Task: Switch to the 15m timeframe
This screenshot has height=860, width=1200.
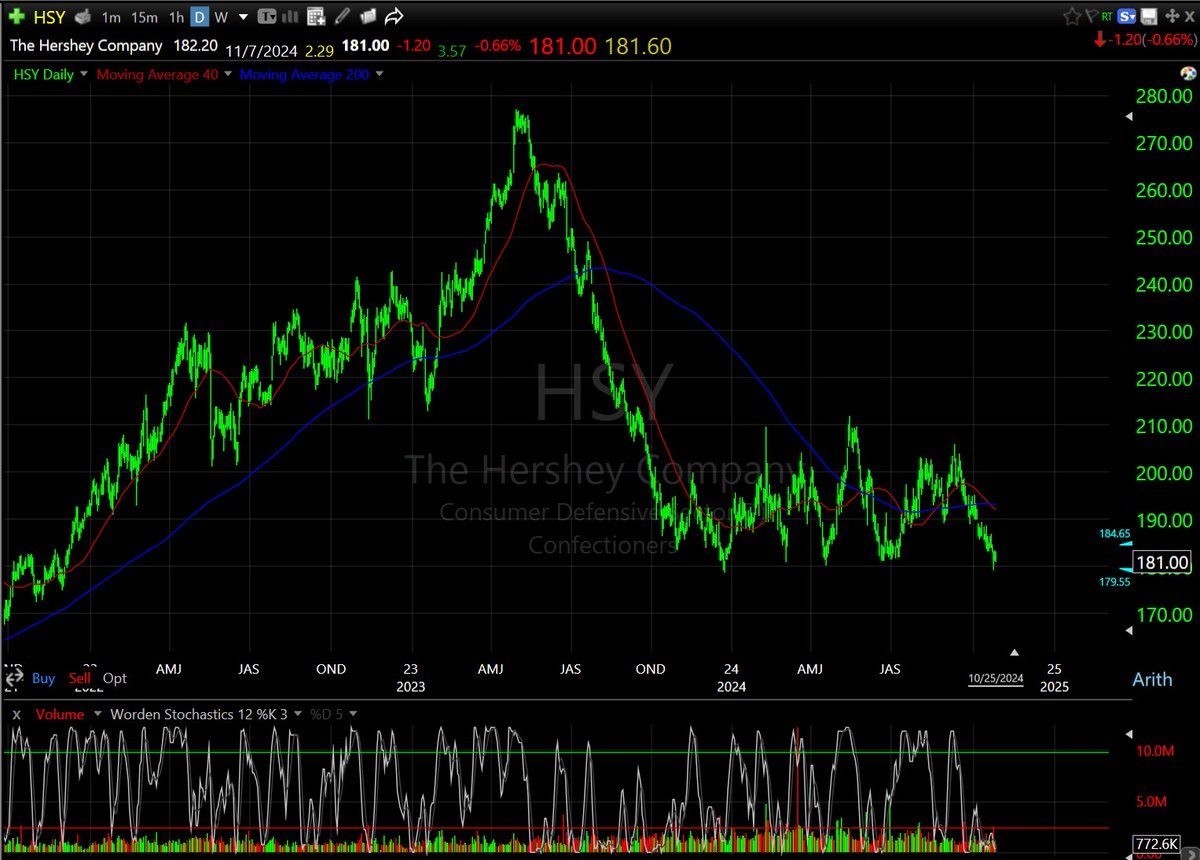Action: (144, 18)
